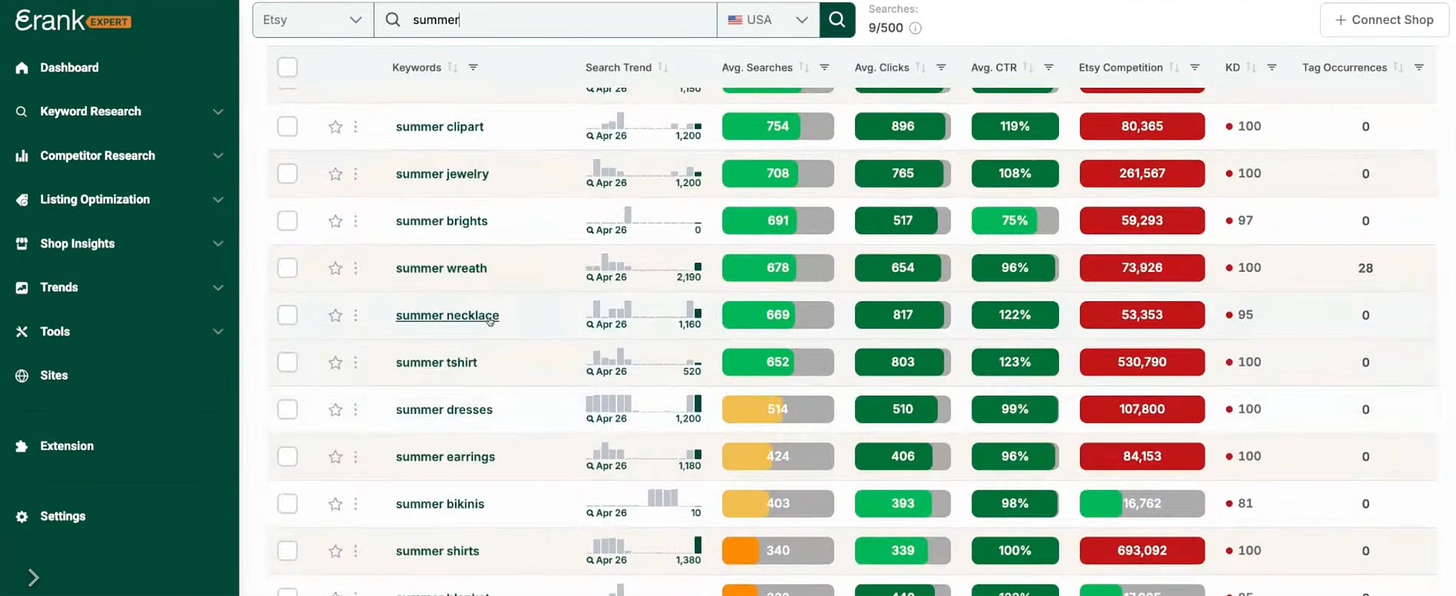
Task: Open the Etsy marketplace dropdown
Action: pos(313,20)
